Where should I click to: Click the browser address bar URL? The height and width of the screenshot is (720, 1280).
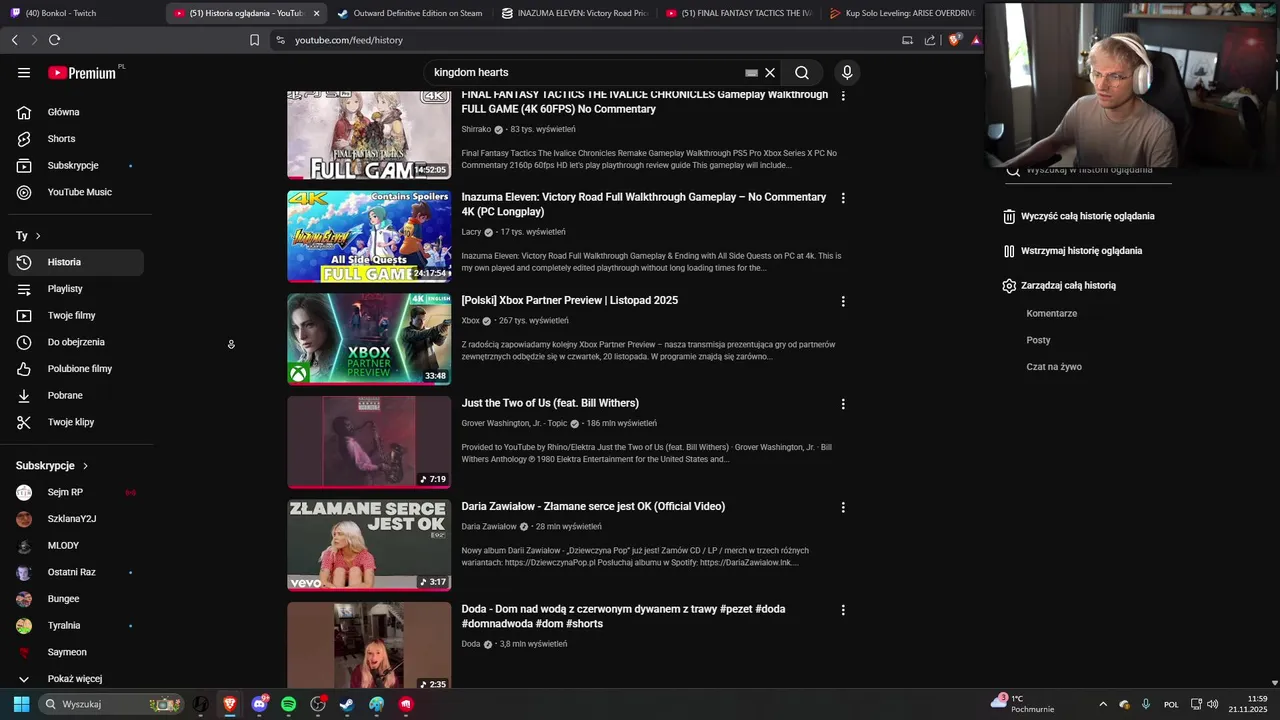(x=349, y=40)
